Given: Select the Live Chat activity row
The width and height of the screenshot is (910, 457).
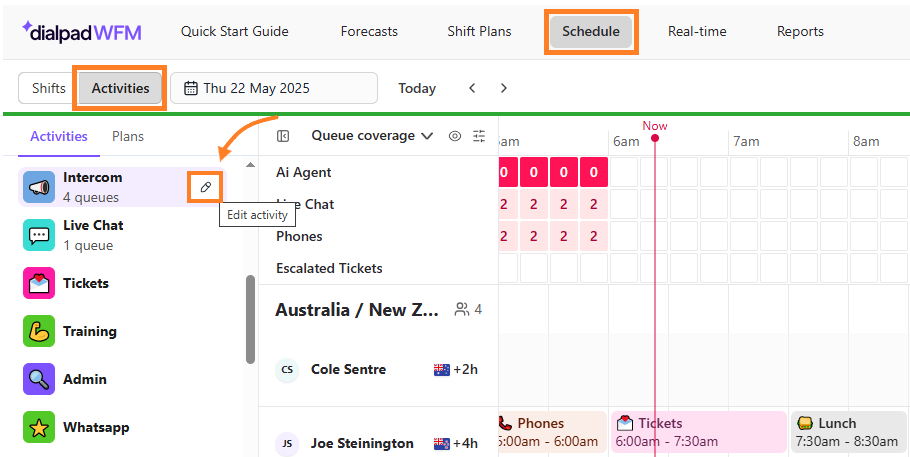Looking at the screenshot, I should coord(122,235).
